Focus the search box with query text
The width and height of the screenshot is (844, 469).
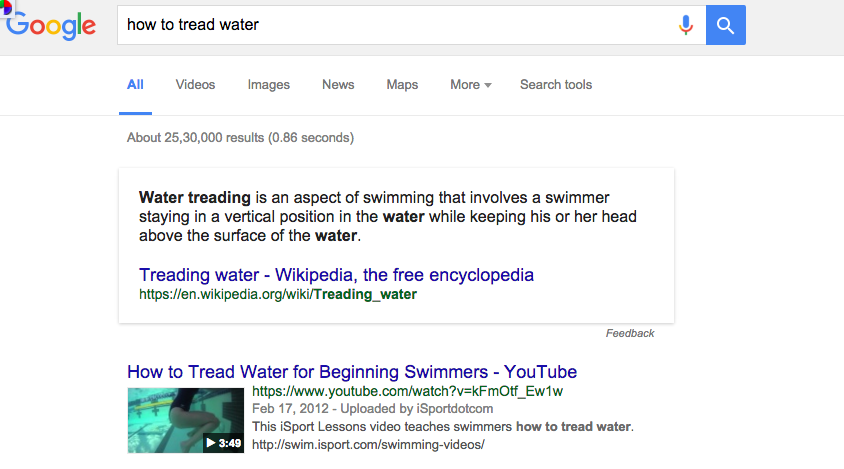click(x=398, y=25)
